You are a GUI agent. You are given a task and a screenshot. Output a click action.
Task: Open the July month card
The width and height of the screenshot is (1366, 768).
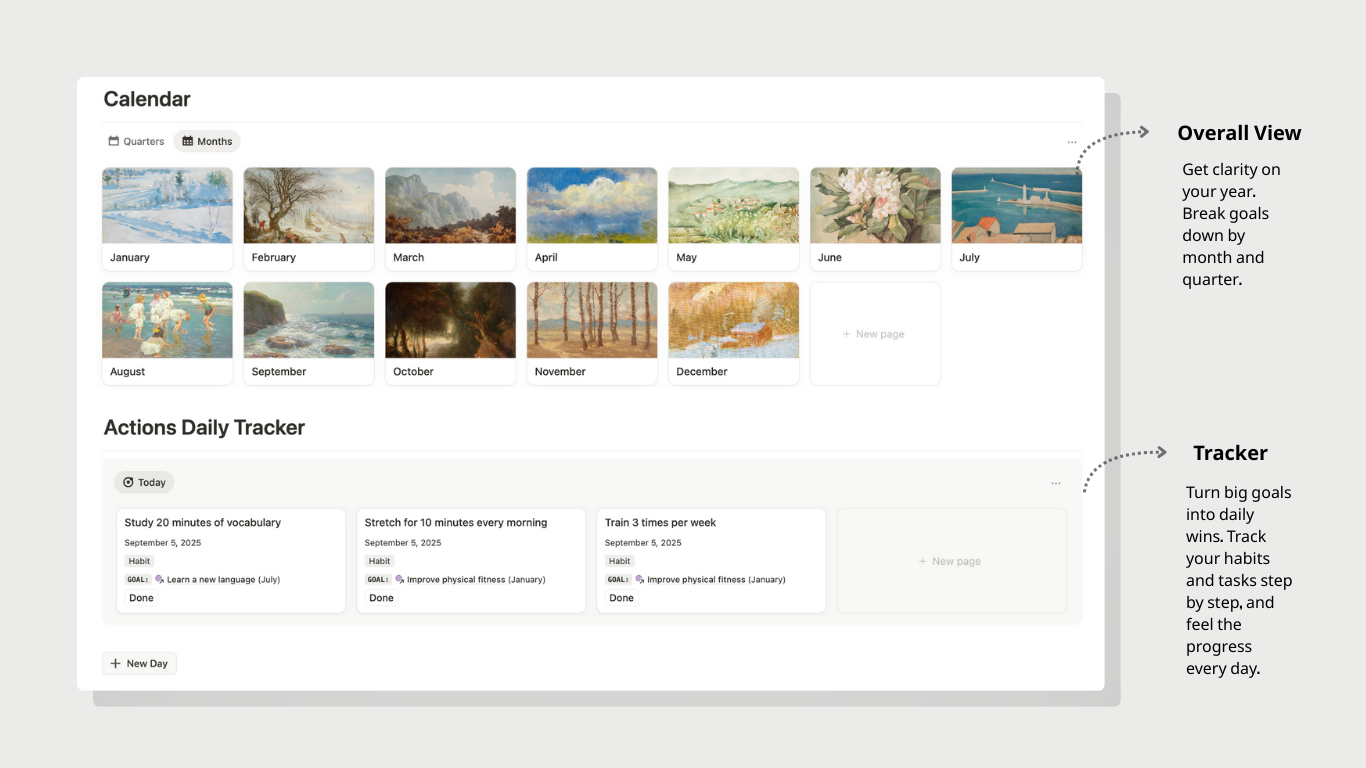tap(1017, 219)
